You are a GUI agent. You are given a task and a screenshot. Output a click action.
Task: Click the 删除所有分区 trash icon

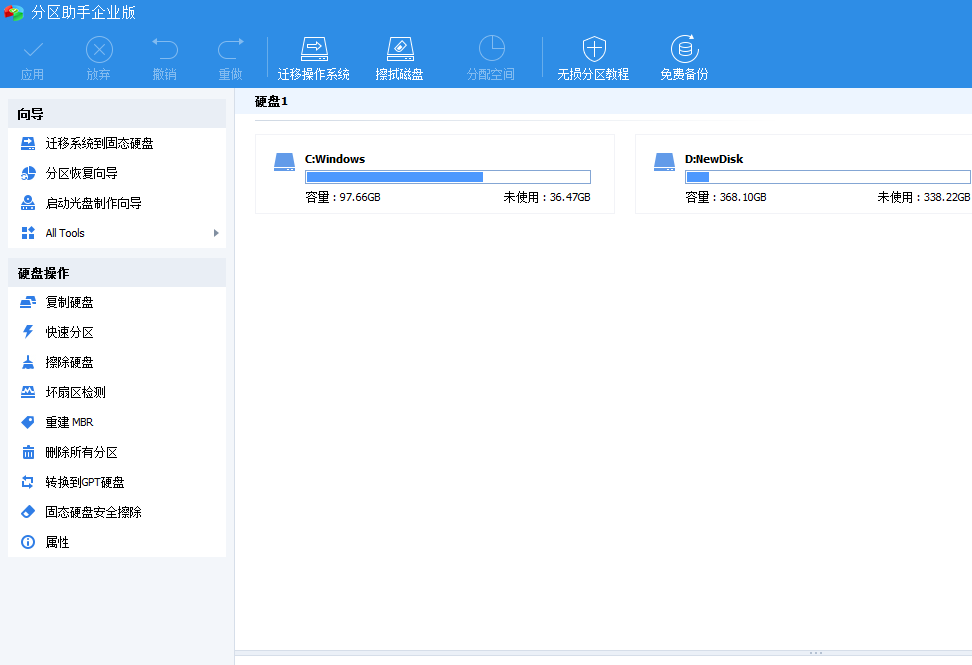pos(28,452)
